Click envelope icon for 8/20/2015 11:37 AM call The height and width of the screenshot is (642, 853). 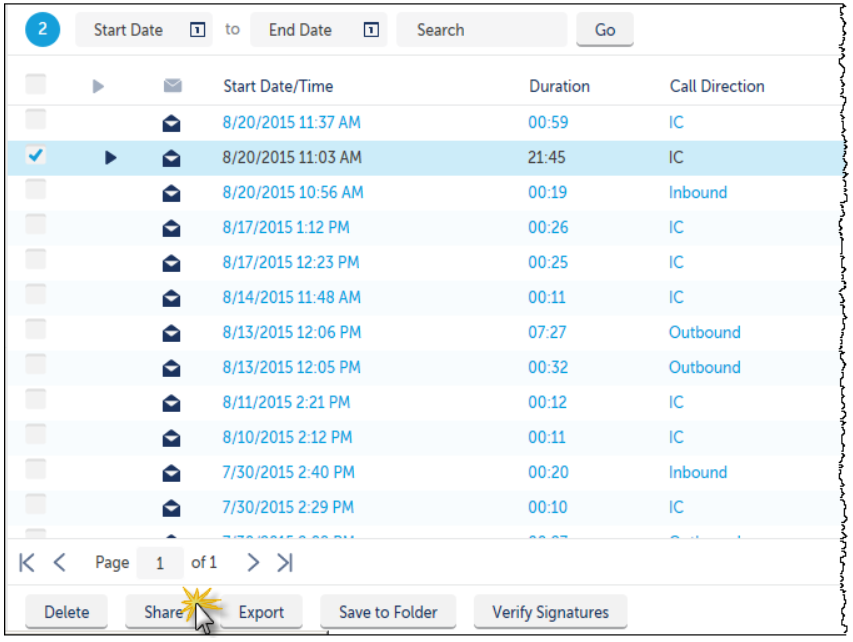171,124
